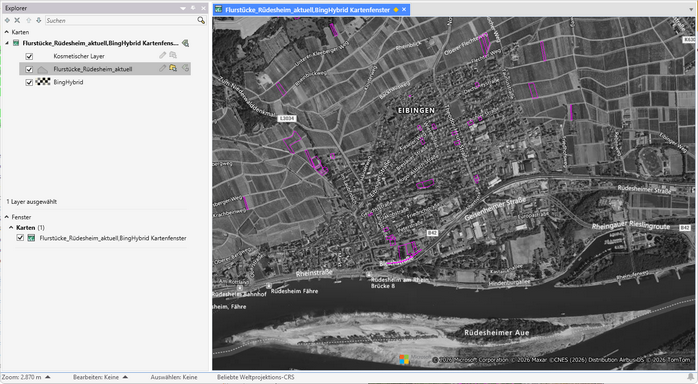Toggle yellow selectable icon on Flurstücke_Rüdesheim_aktuell layer
The image size is (698, 384).
[173, 69]
